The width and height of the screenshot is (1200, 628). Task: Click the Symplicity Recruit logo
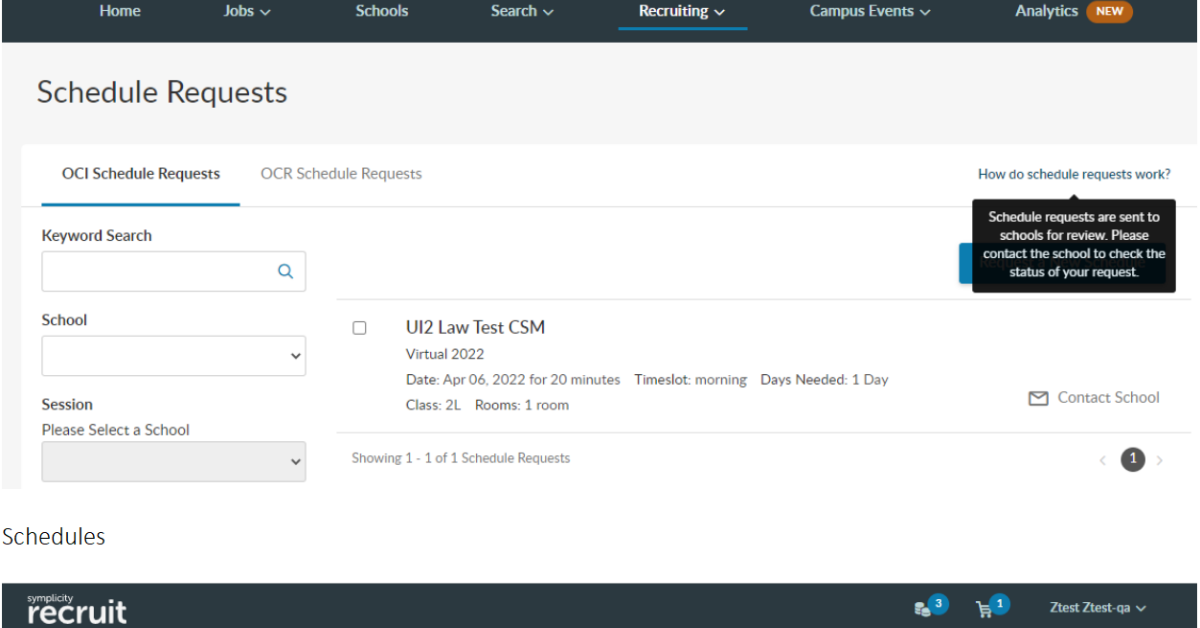pyautogui.click(x=77, y=607)
